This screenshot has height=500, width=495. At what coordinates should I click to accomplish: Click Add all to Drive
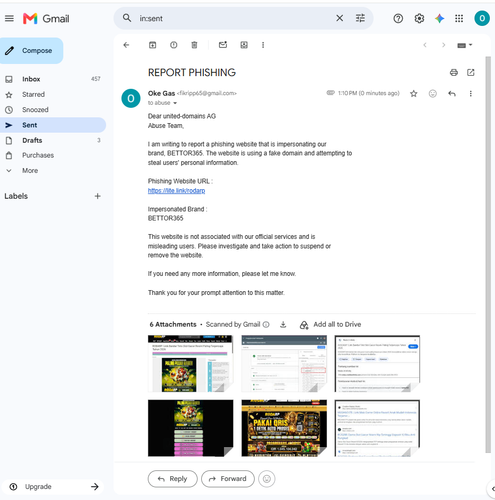tap(330, 325)
